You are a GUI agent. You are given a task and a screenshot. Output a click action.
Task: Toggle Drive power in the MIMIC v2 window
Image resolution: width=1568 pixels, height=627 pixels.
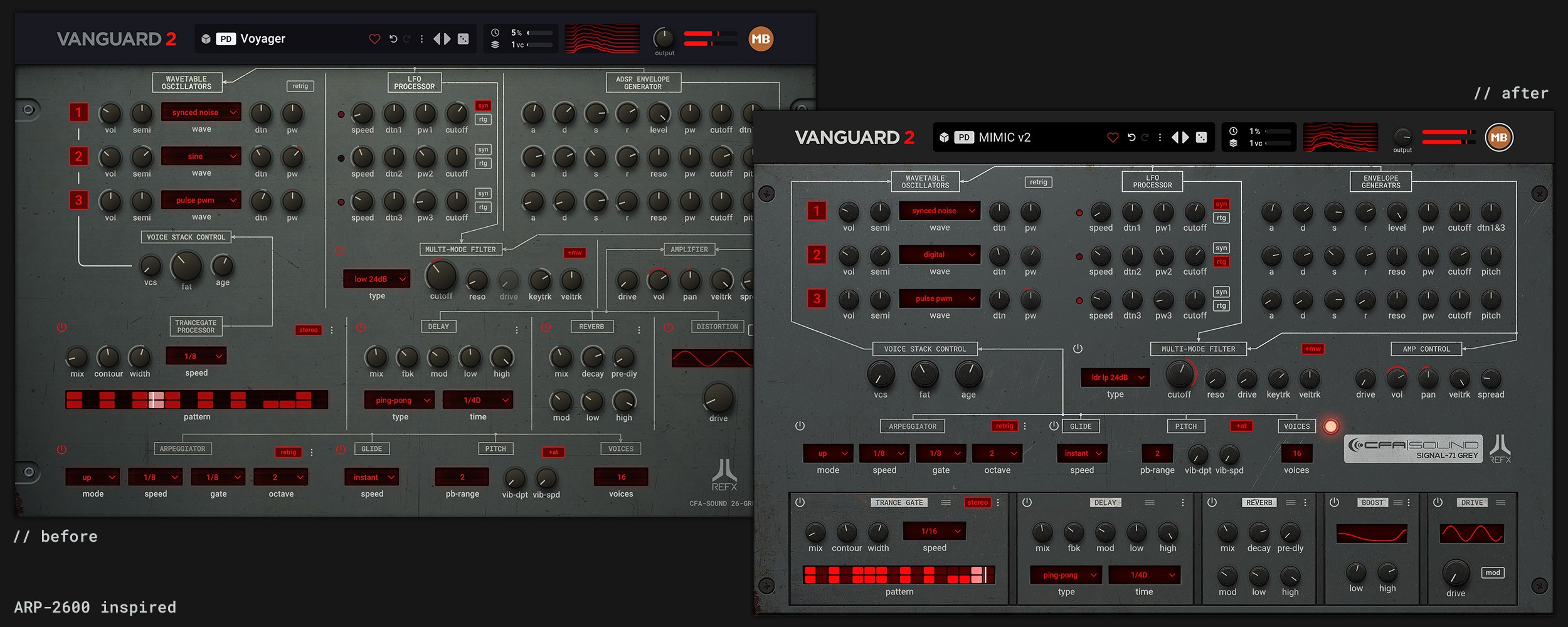(1438, 502)
